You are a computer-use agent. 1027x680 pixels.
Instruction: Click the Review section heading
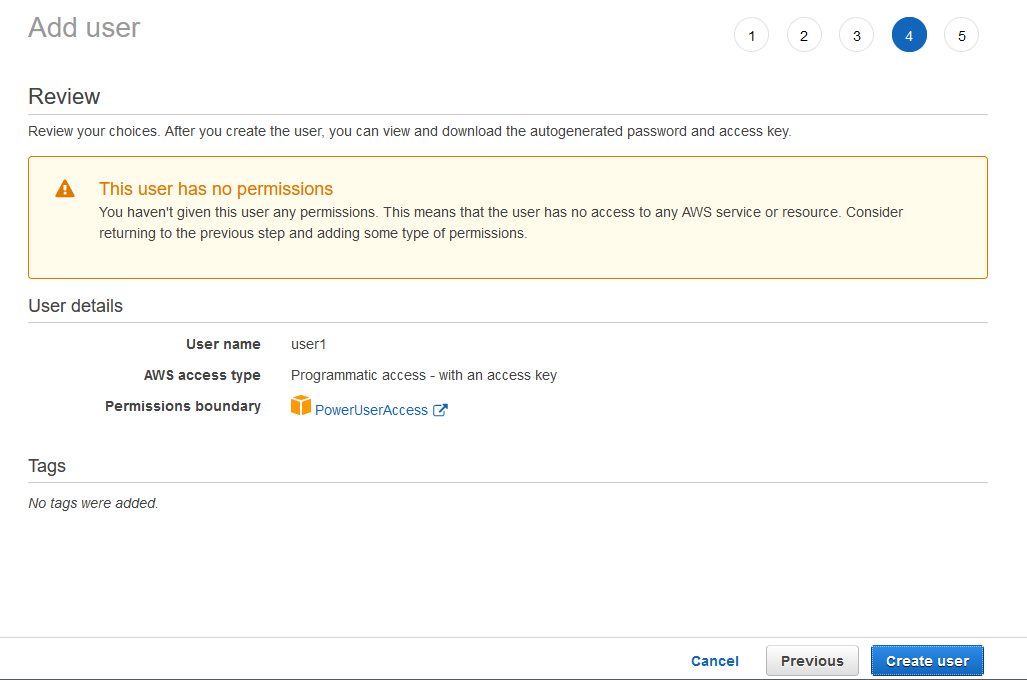coord(64,97)
